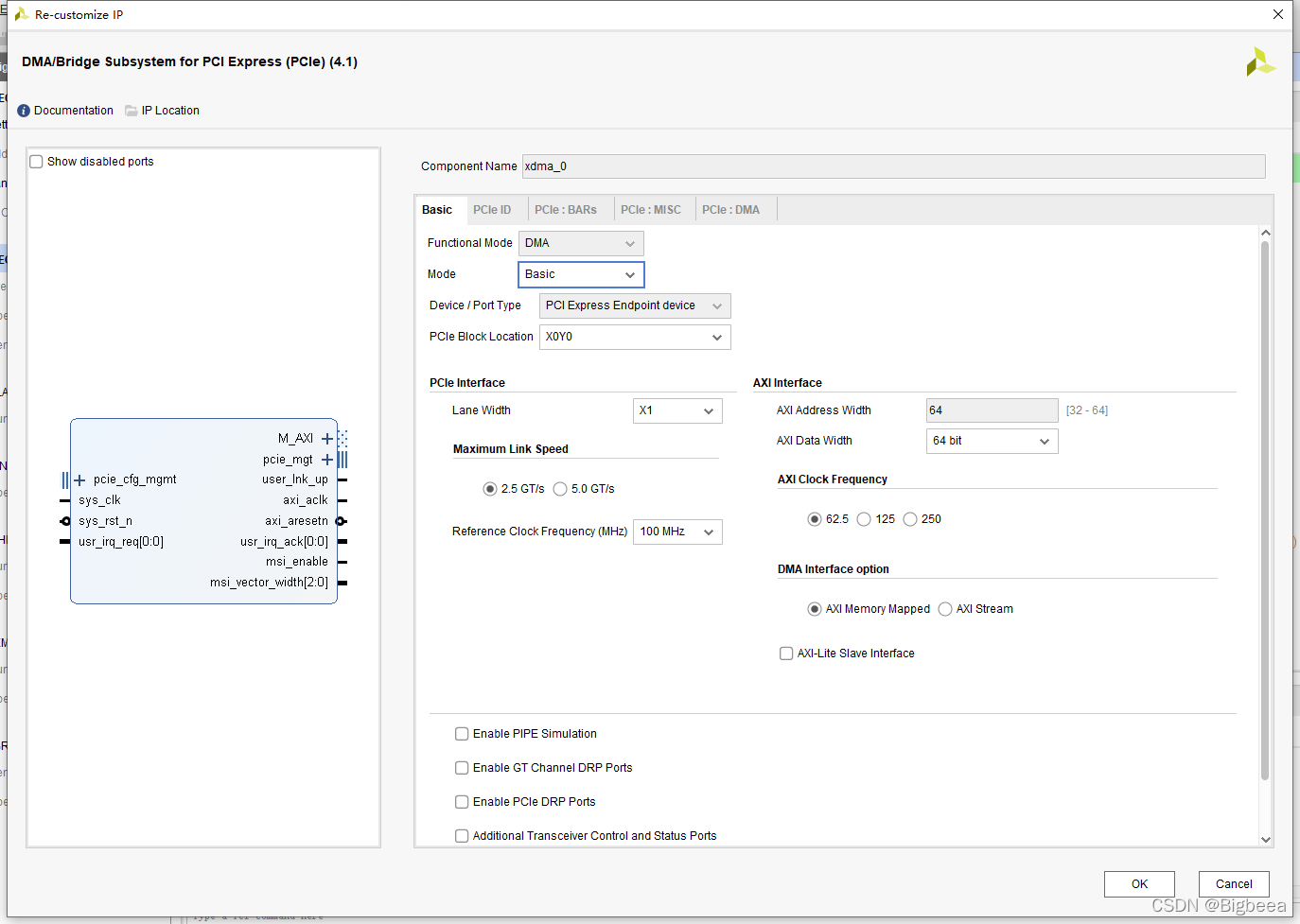Select 5.0 GT/s link speed

[x=560, y=489]
